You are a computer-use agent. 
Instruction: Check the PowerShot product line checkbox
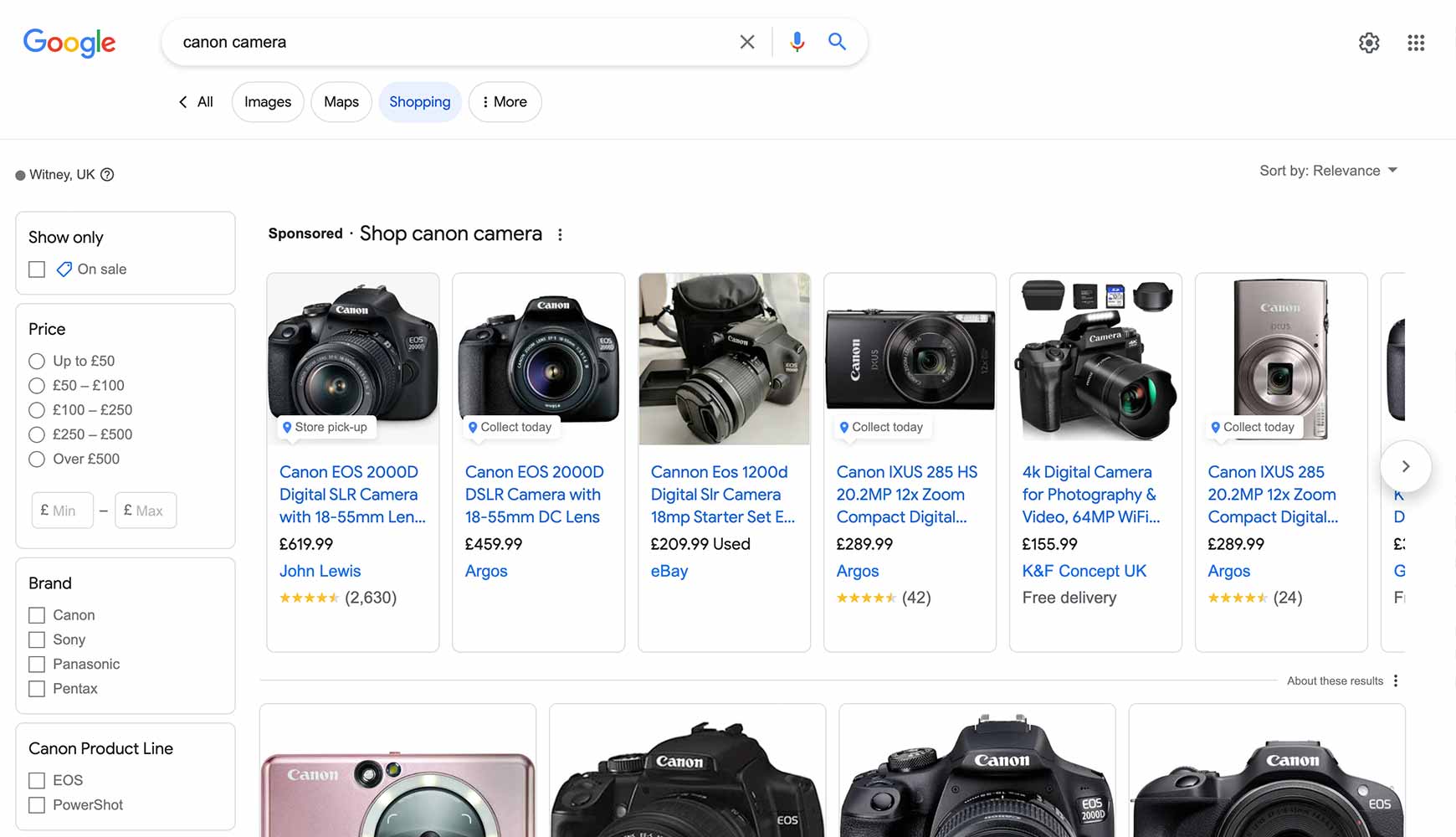point(37,805)
